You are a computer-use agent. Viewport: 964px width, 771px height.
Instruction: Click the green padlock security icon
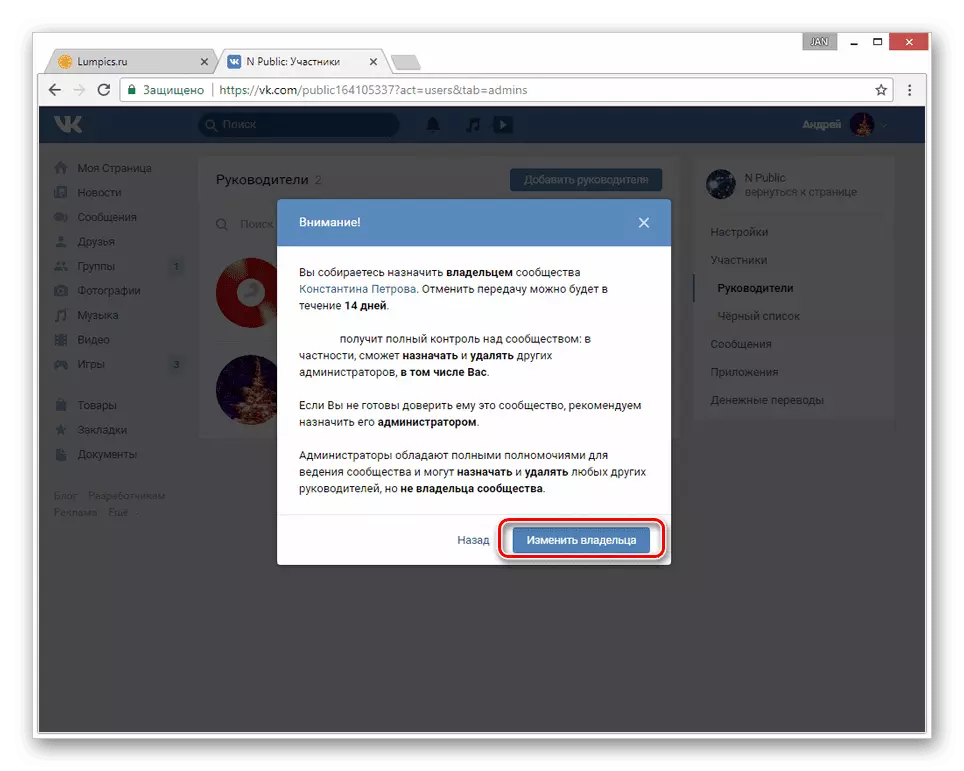132,90
